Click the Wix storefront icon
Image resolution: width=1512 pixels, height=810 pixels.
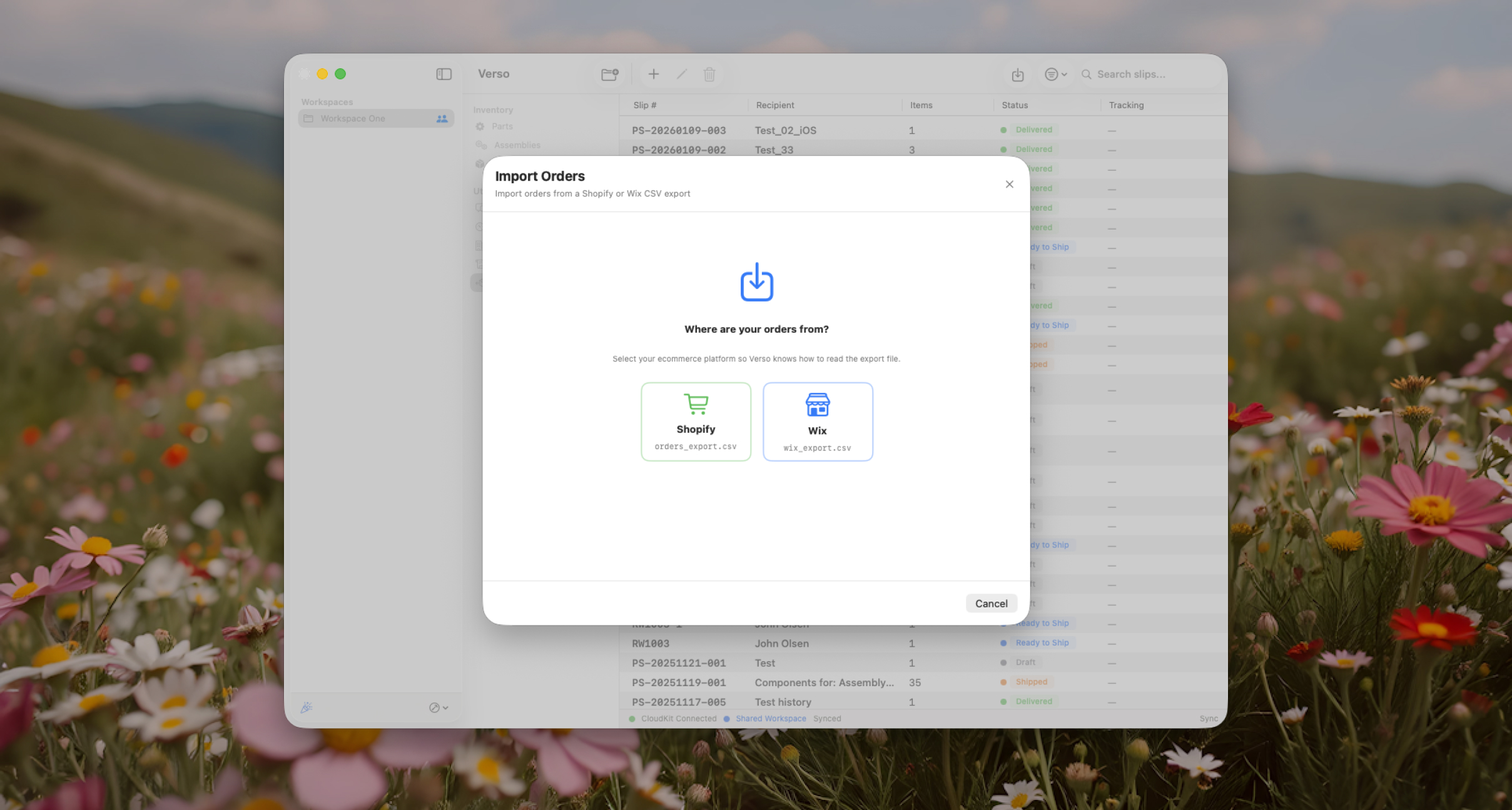point(817,405)
